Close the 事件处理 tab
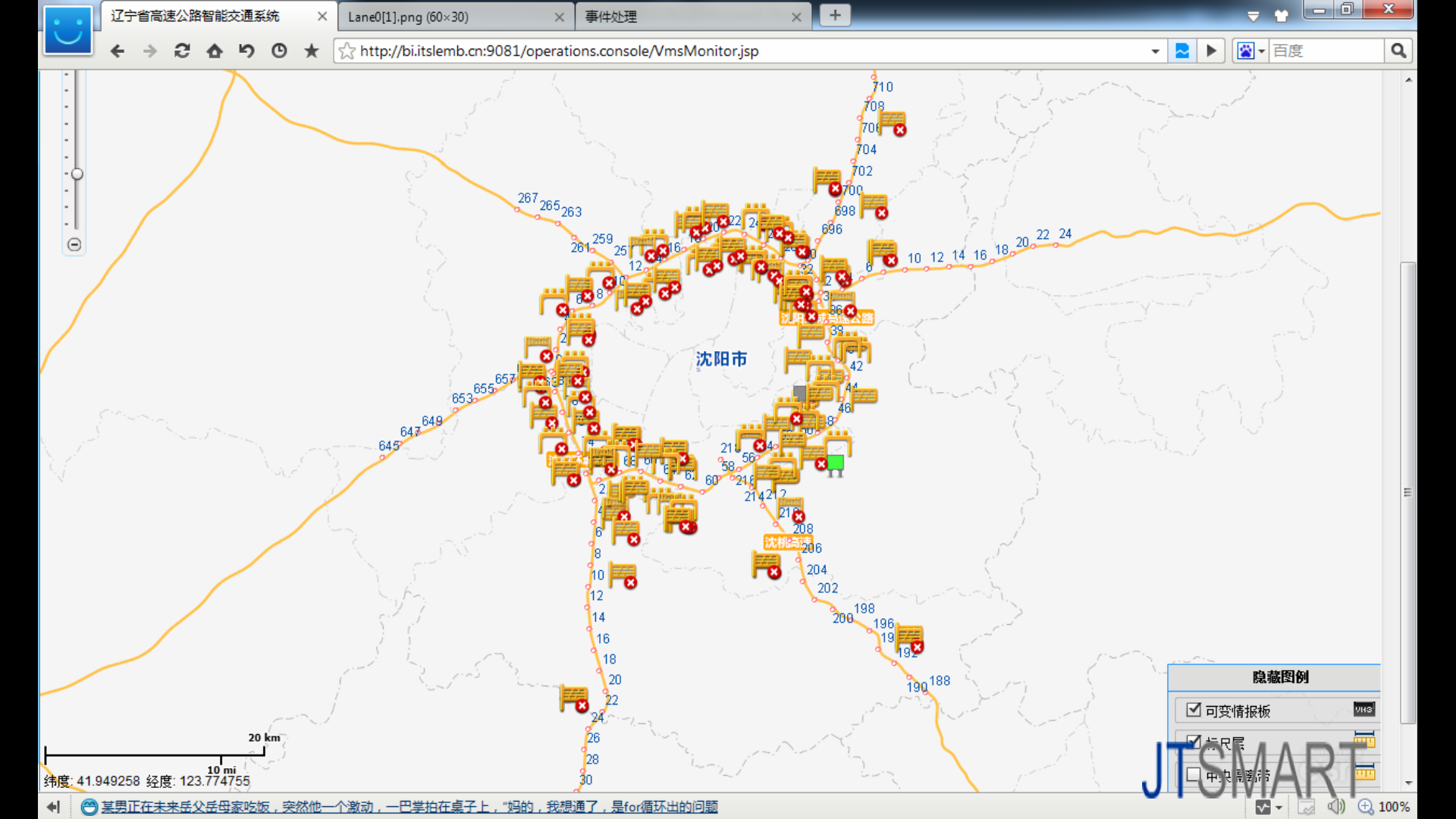1456x819 pixels. point(796,17)
